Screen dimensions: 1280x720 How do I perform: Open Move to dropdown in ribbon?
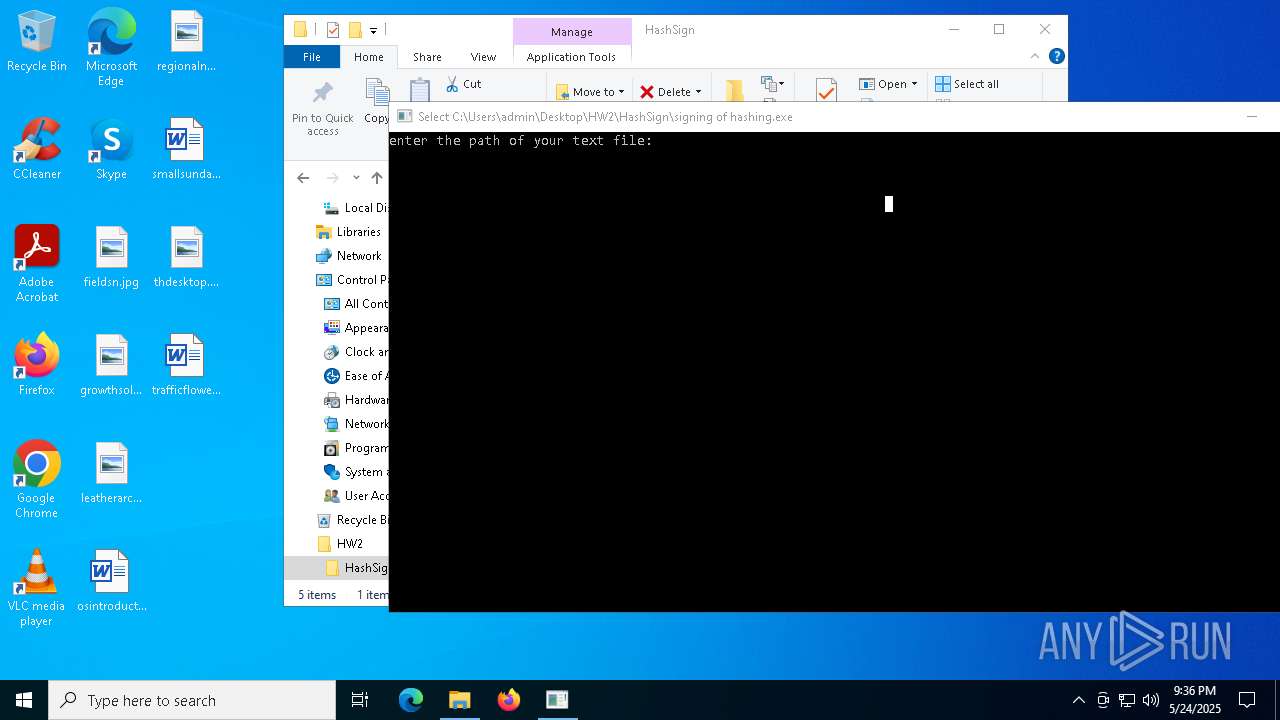pyautogui.click(x=590, y=91)
